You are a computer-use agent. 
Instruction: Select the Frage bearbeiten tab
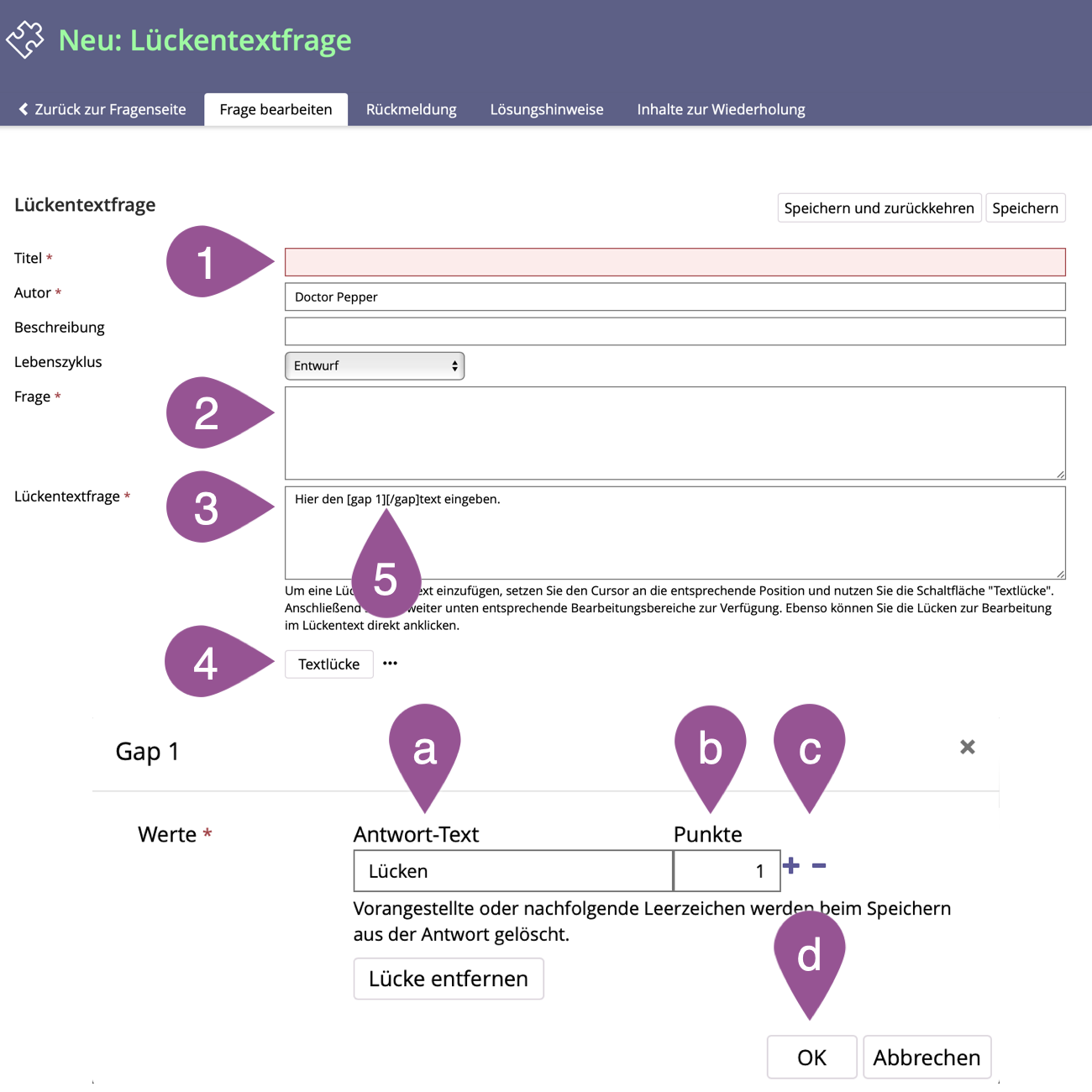pos(276,109)
